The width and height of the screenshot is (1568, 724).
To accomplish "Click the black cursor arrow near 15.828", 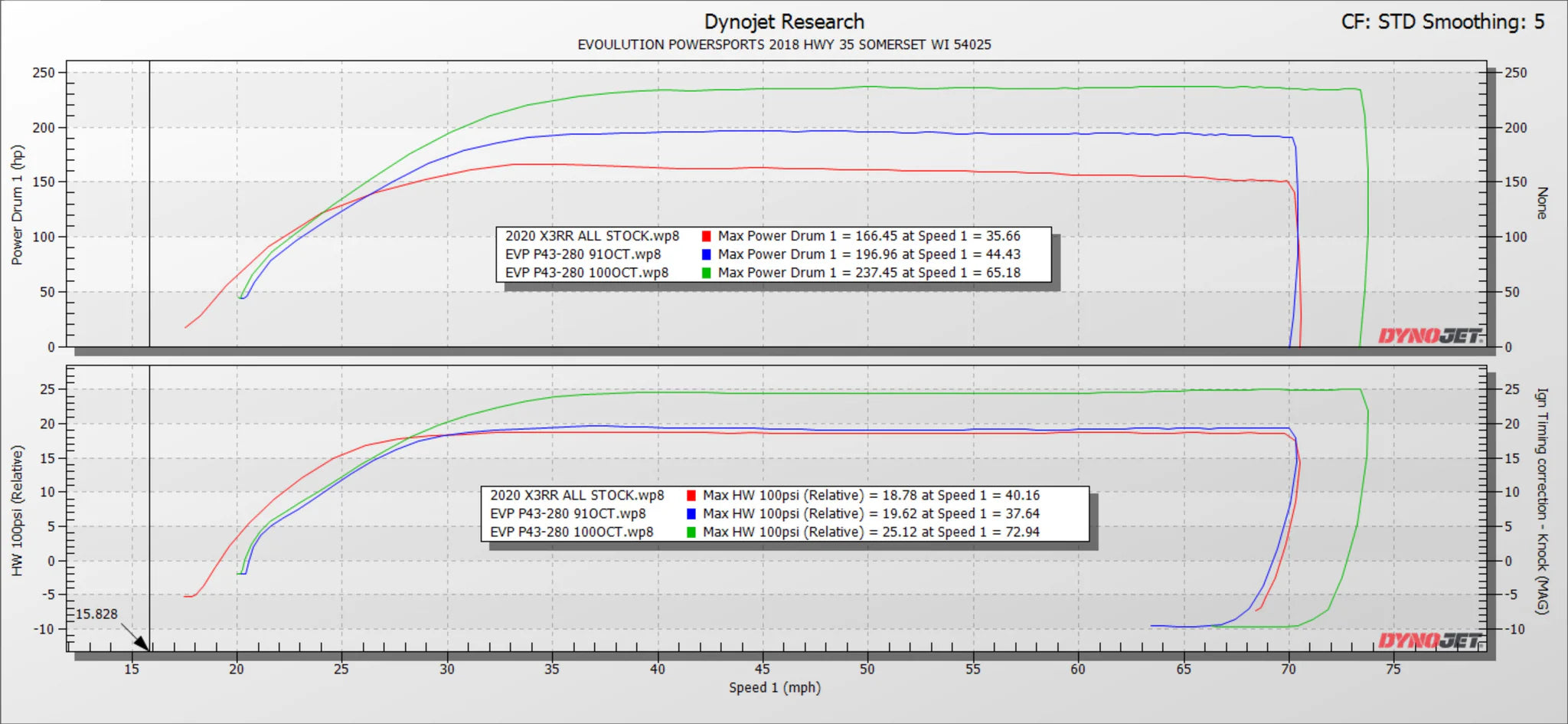I will coord(136,639).
